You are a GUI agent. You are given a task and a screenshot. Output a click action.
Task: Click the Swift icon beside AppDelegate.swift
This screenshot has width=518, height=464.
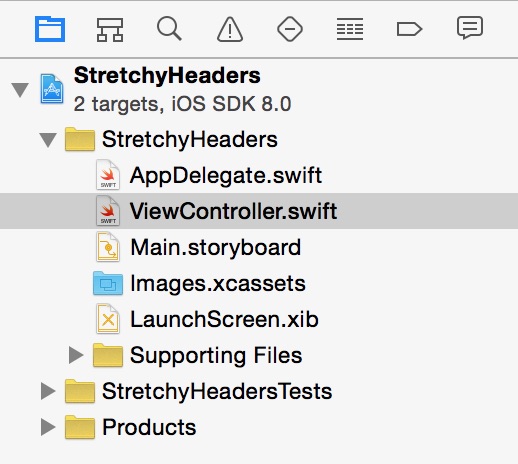[x=108, y=175]
